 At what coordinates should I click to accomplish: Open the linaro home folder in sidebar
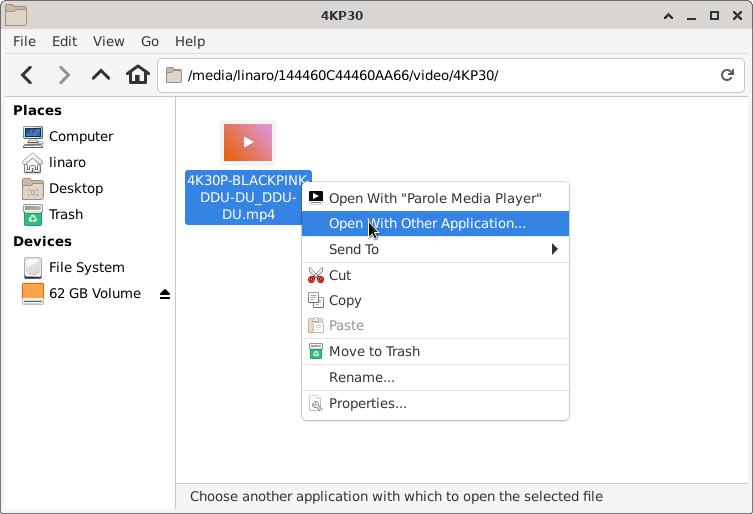coord(54,162)
